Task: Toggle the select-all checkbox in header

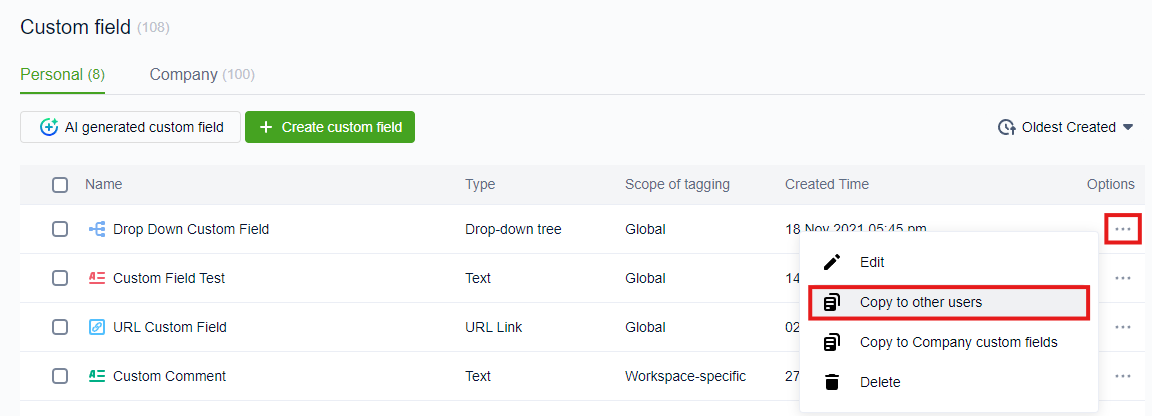Action: [x=60, y=184]
